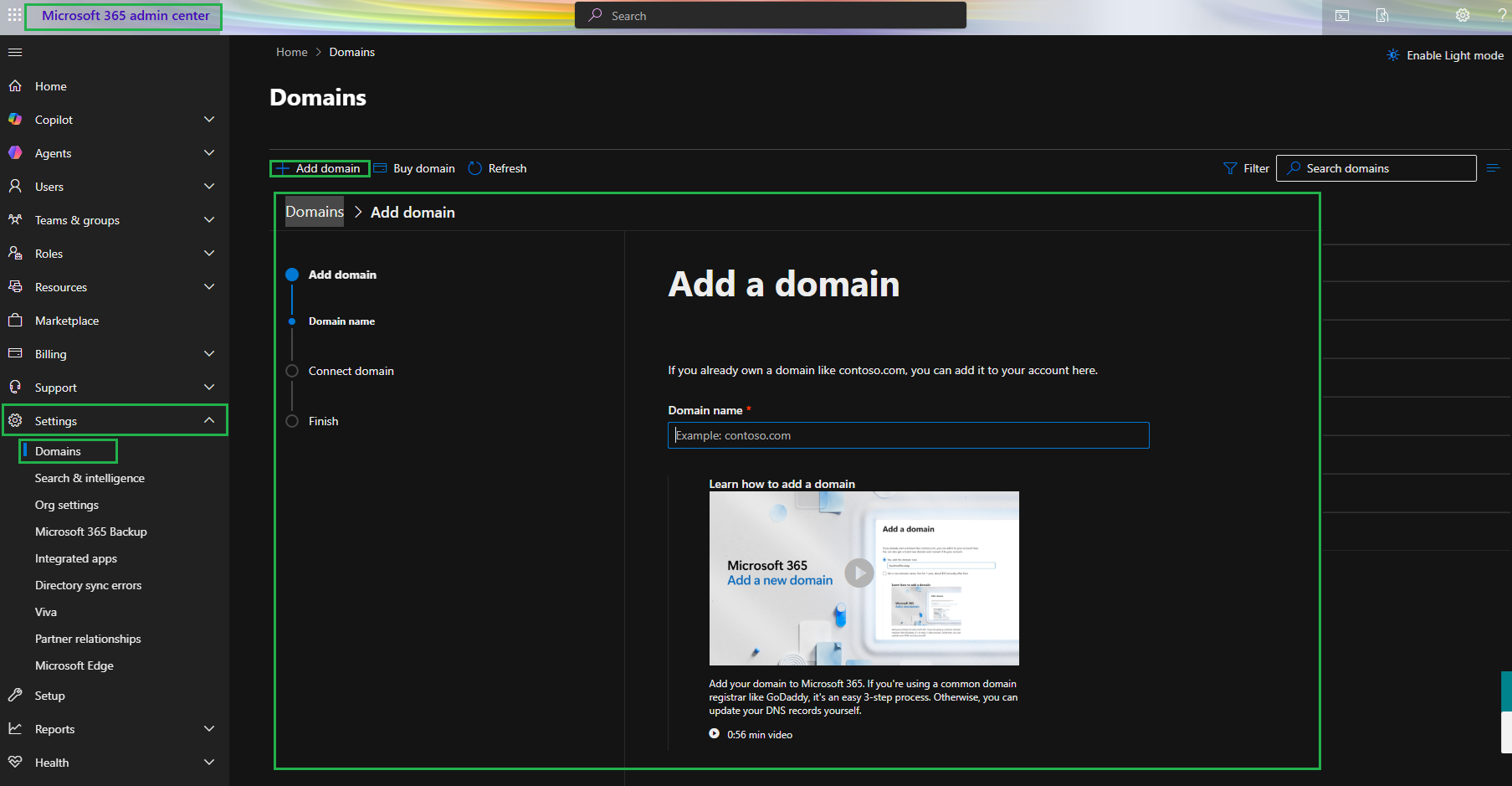The width and height of the screenshot is (1512, 786).
Task: Click the Marketplace bag icon
Action: 15,321
